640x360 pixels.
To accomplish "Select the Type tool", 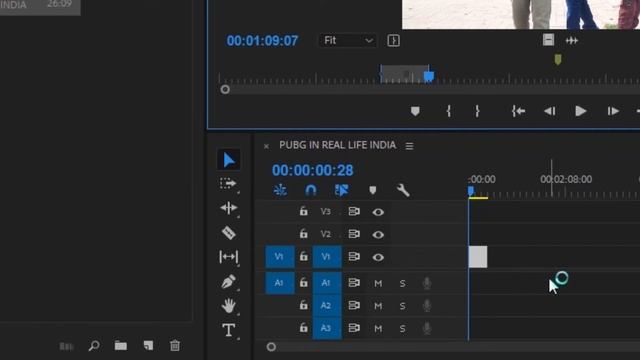I will [229, 330].
